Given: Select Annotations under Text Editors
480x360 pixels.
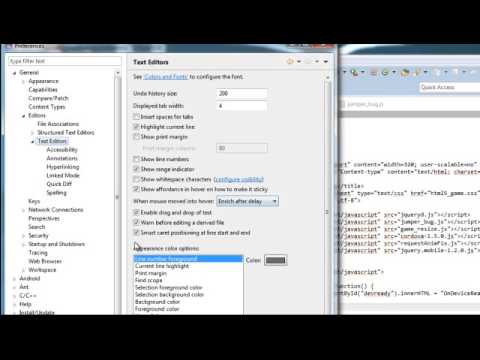Looking at the screenshot, I should tap(62, 158).
